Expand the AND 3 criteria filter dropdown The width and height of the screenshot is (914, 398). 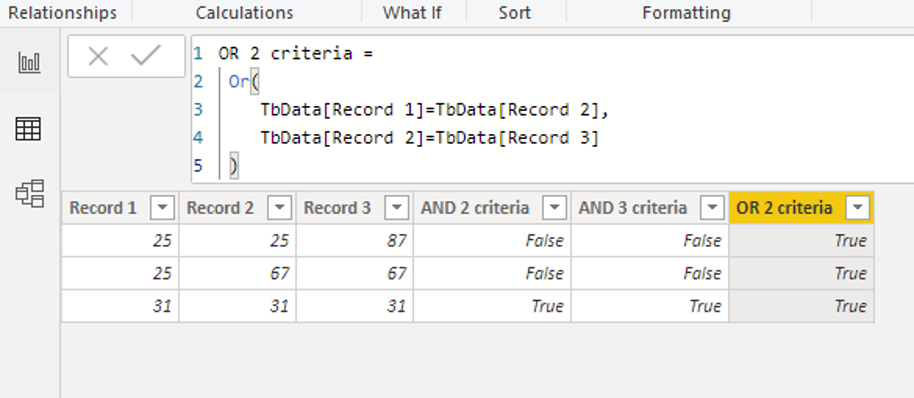(712, 207)
